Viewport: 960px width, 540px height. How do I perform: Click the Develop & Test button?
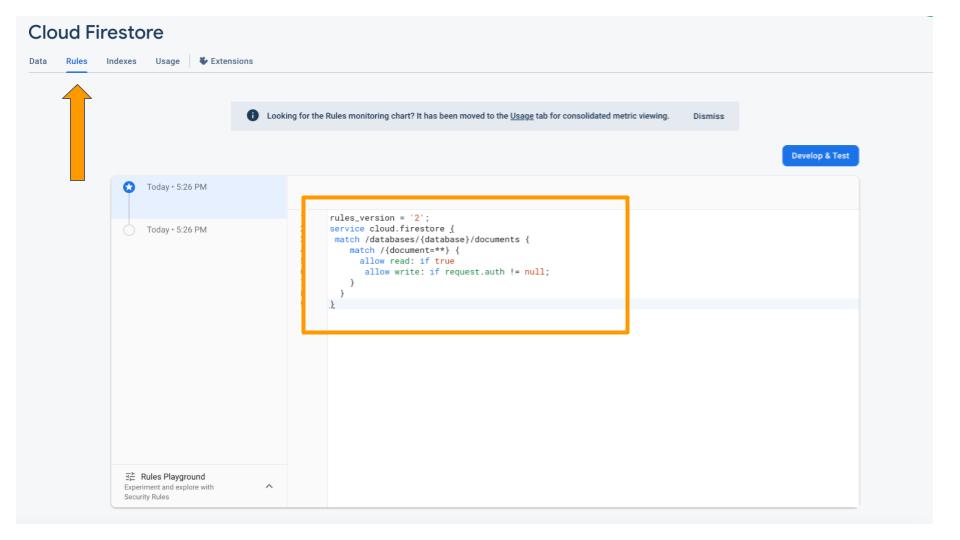point(820,156)
